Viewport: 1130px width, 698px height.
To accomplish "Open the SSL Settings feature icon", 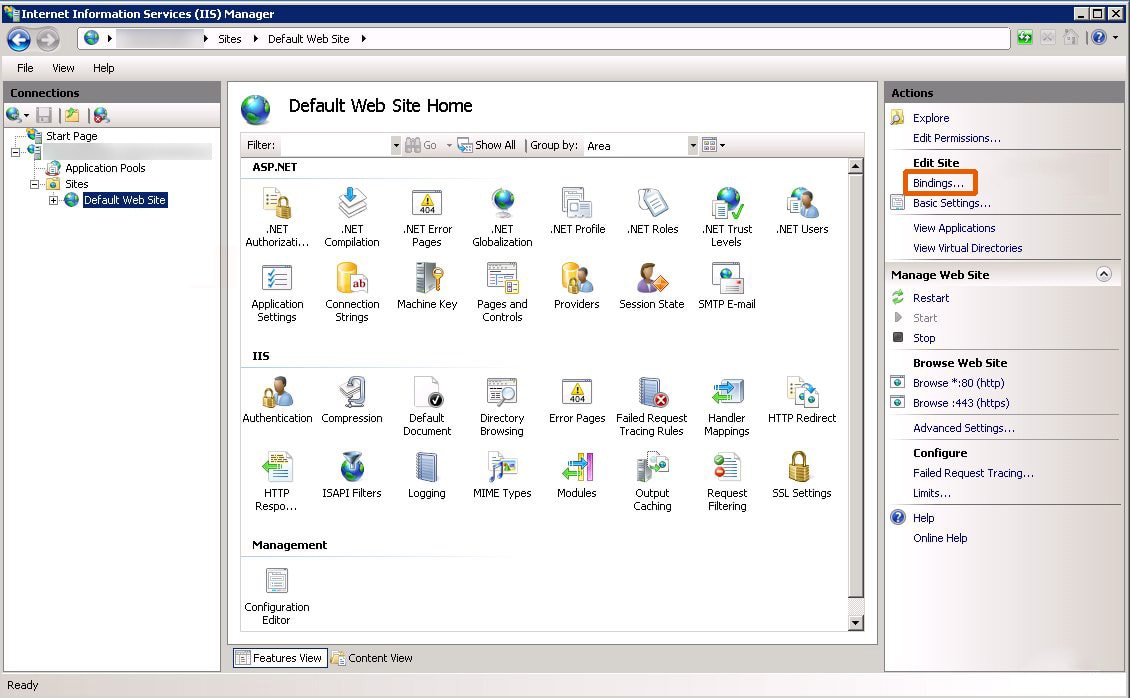I will click(801, 468).
